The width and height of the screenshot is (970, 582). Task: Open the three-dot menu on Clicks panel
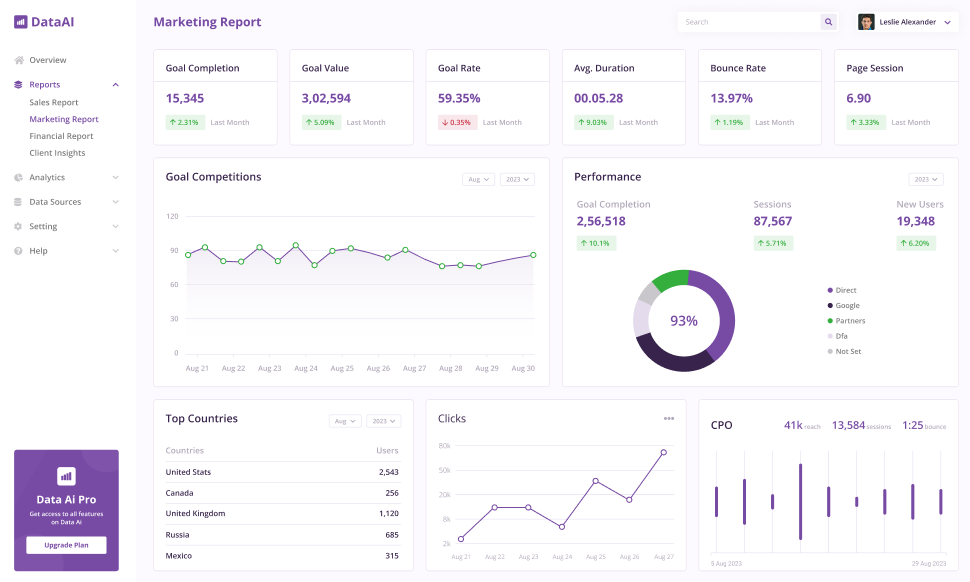[x=669, y=418]
